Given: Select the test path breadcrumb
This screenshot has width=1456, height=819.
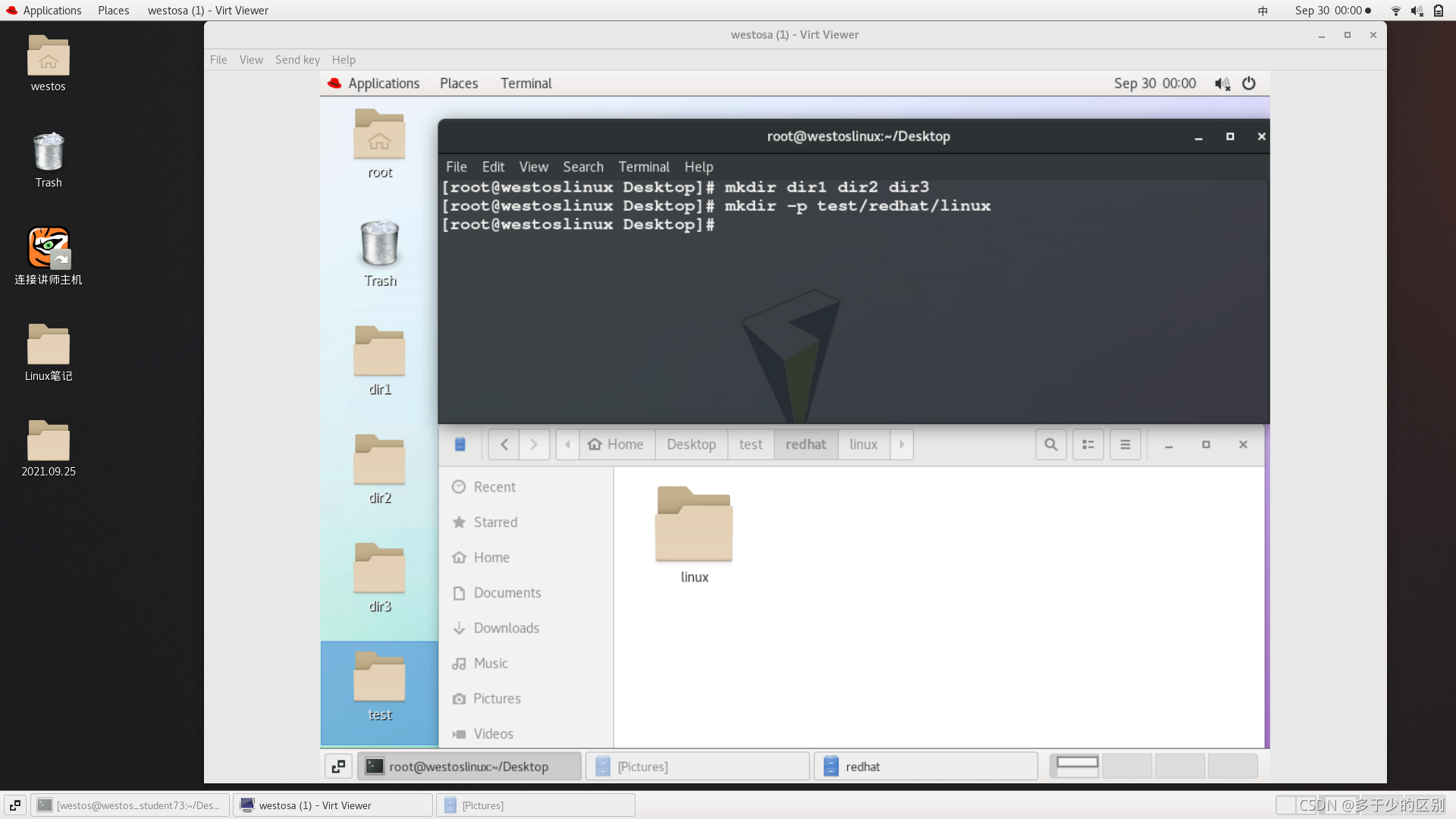Looking at the screenshot, I should [750, 444].
